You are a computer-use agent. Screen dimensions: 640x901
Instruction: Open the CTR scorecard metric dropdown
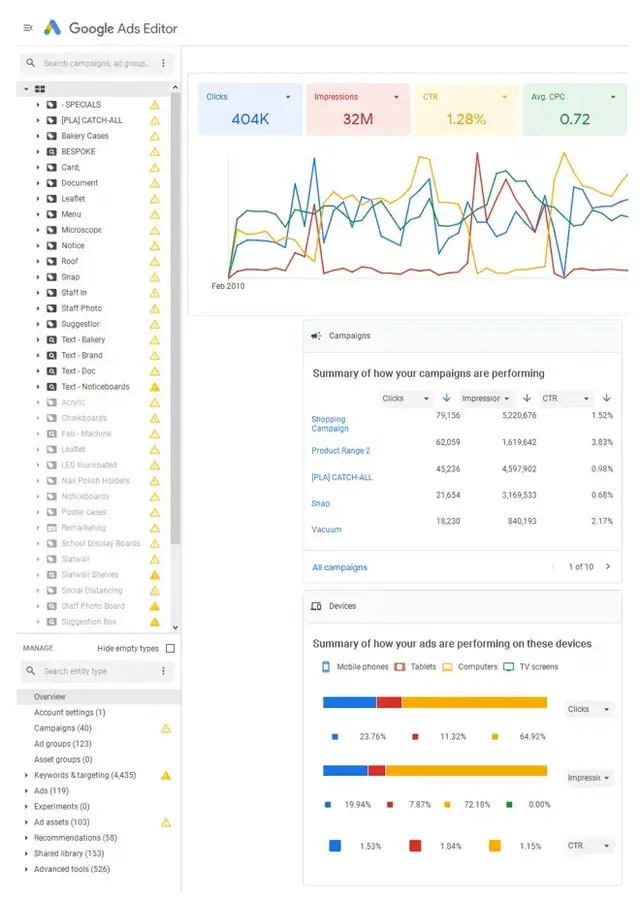pos(504,97)
